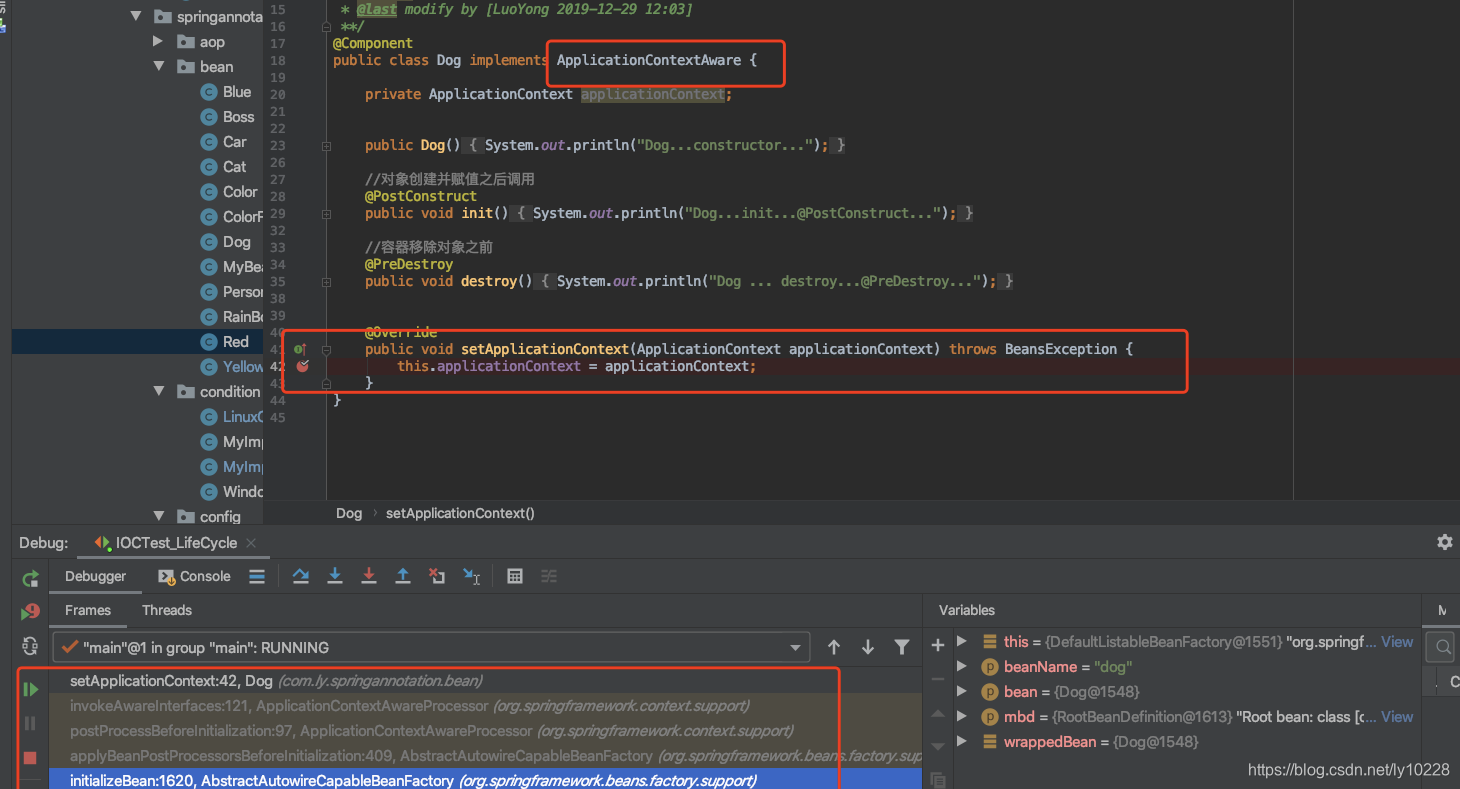Click the debug update-running-application icon

tap(30, 646)
